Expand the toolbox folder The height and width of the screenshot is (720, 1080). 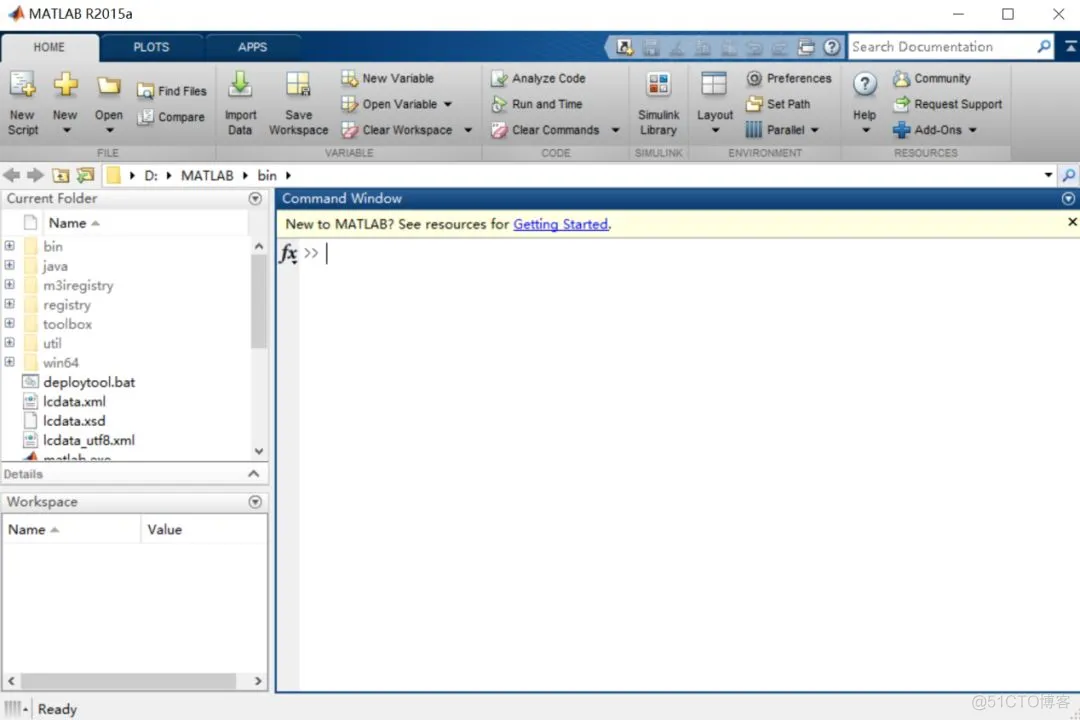(x=10, y=323)
